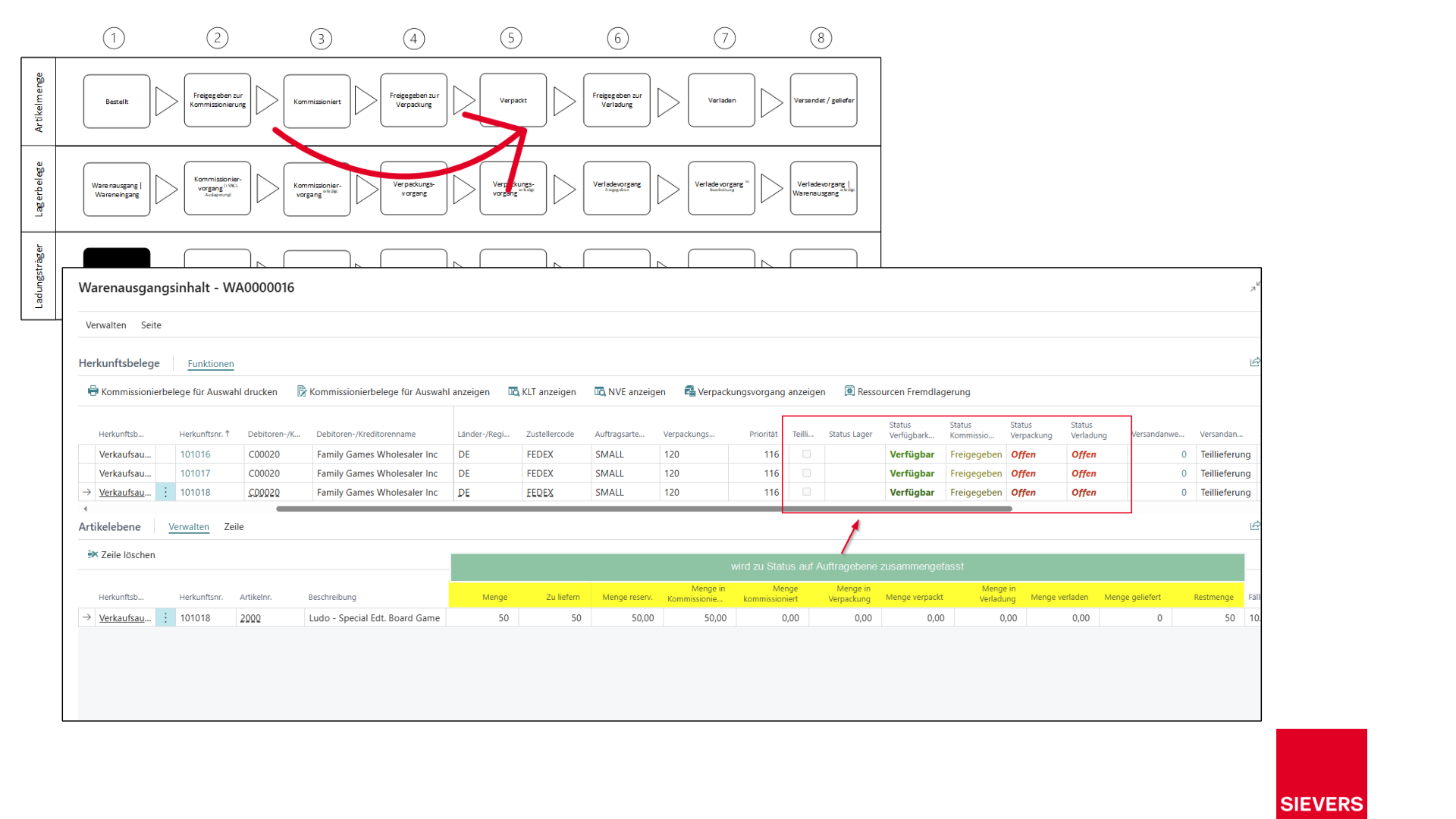Click the collapse window icon of Warenausgangsinhalt

click(1255, 287)
